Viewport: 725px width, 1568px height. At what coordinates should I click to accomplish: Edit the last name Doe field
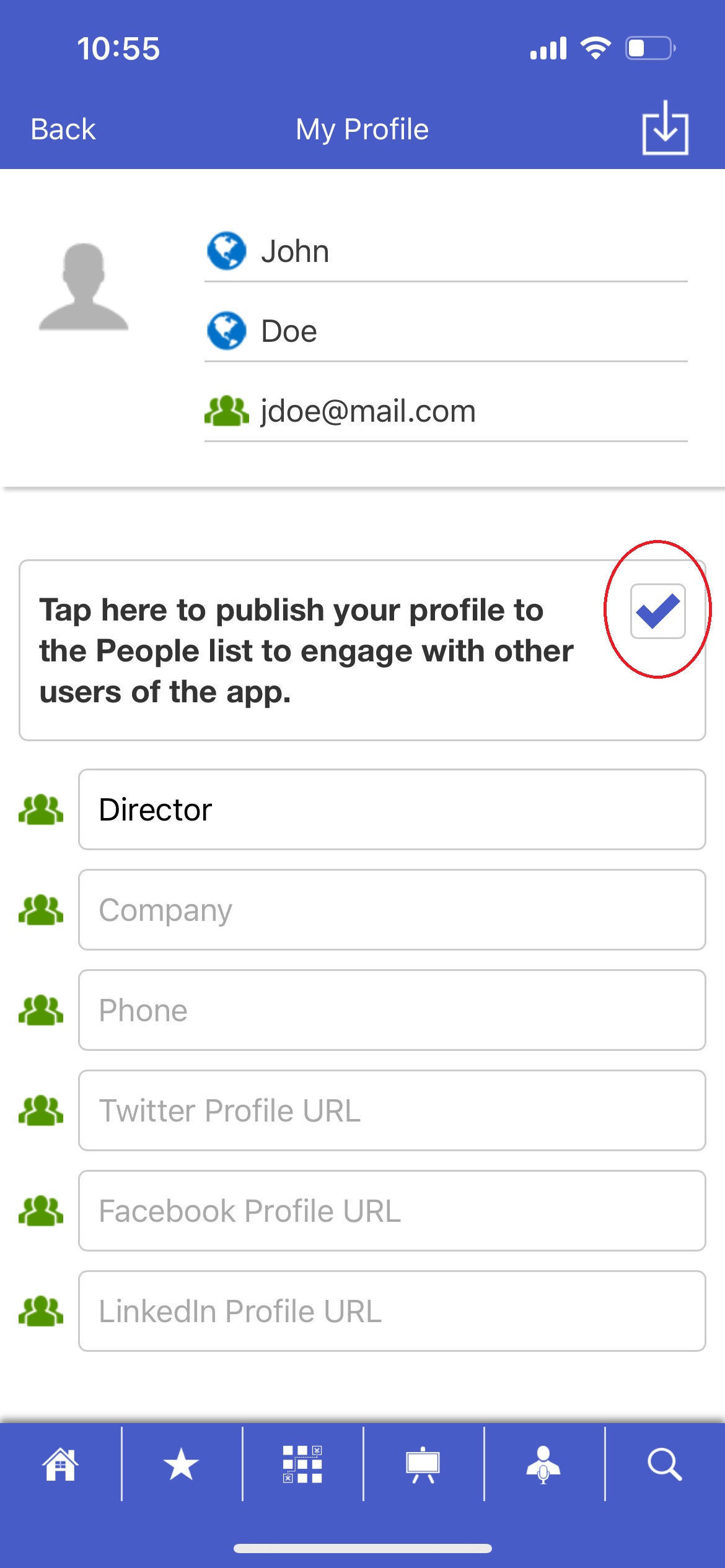pos(446,331)
